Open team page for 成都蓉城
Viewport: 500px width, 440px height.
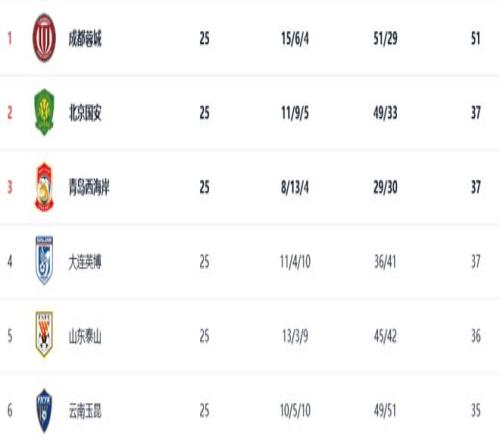85,38
